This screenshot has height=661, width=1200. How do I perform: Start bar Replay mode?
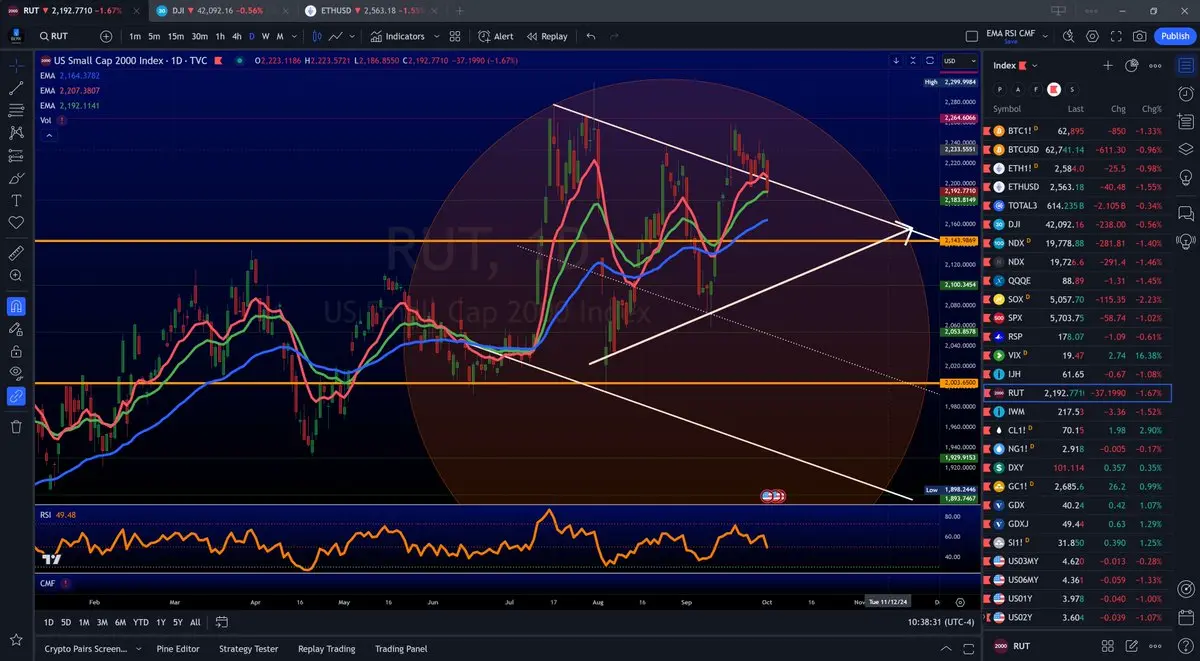(x=546, y=36)
